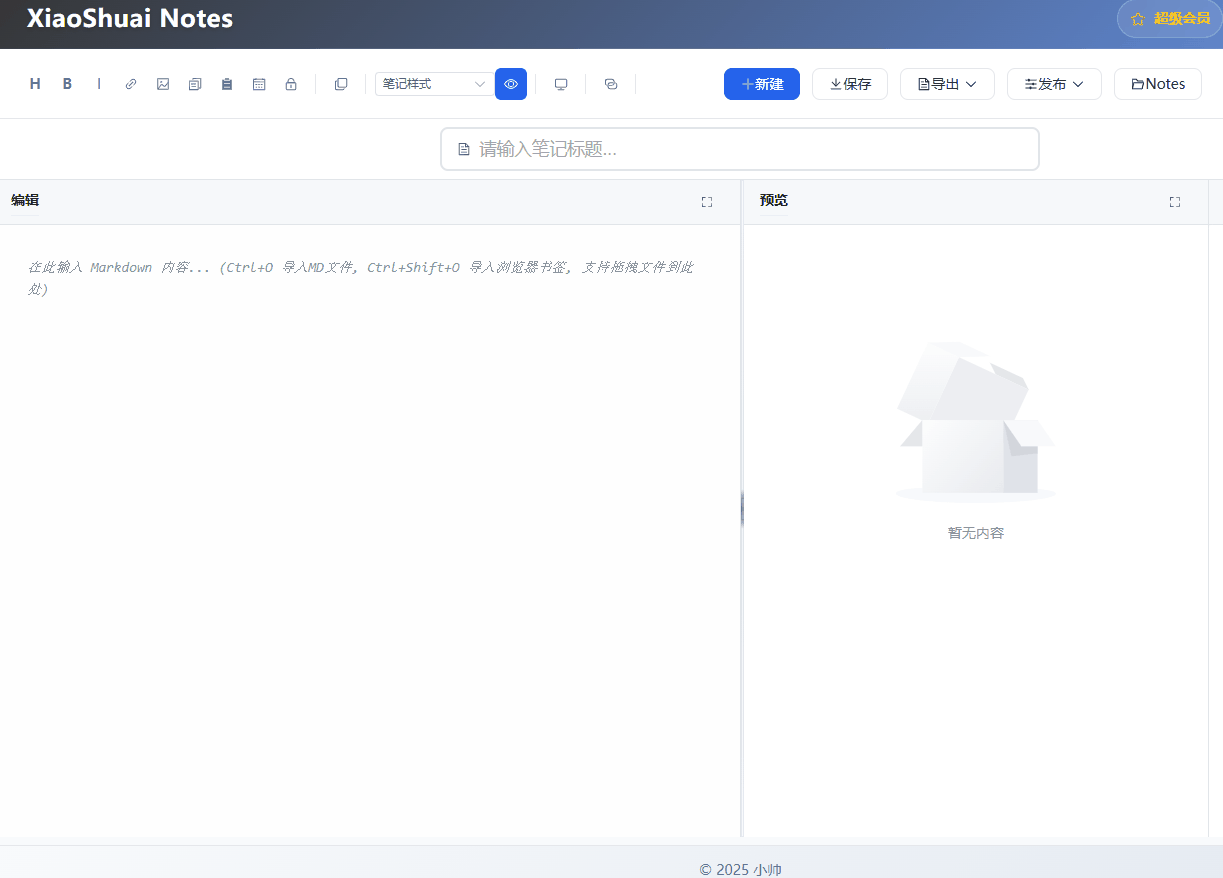Click the chat bubbles comment icon
This screenshot has width=1223, height=878.
(611, 84)
